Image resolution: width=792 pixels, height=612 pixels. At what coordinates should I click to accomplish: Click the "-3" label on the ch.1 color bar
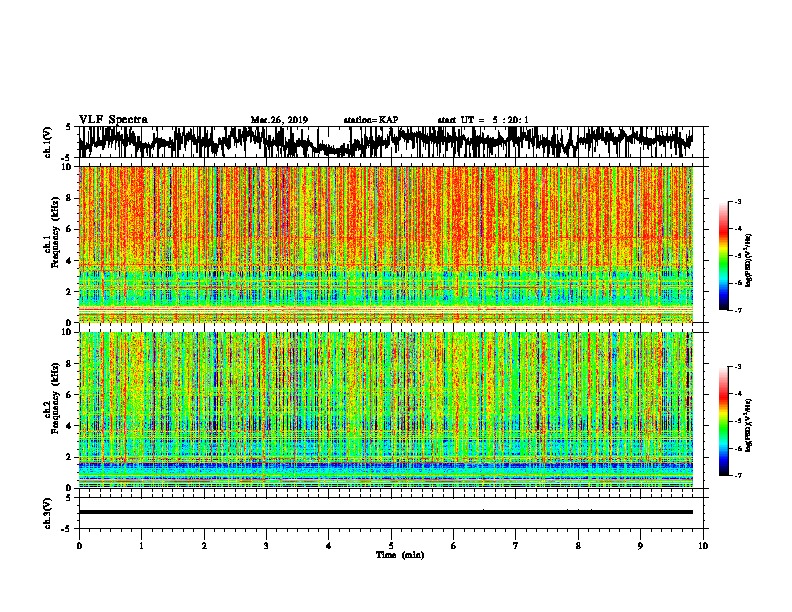pyautogui.click(x=737, y=201)
